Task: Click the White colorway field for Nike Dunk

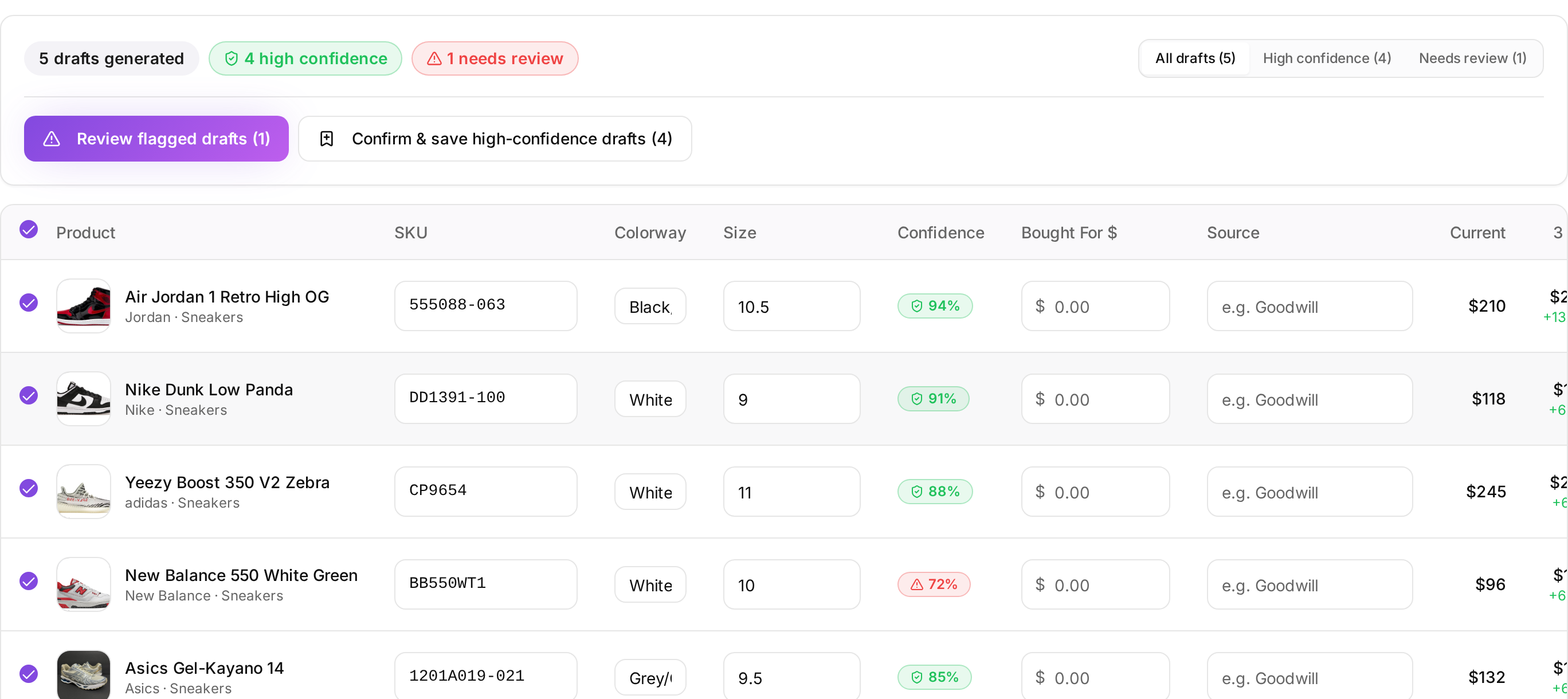Action: [x=650, y=399]
